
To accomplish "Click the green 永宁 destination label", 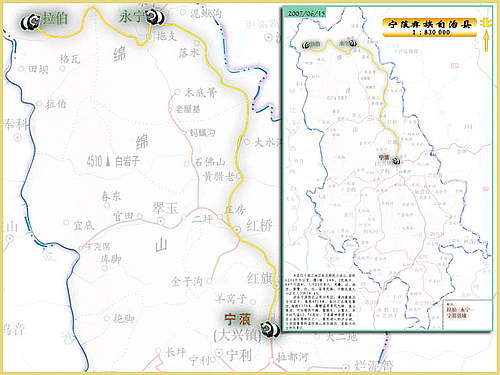I will pos(132,17).
